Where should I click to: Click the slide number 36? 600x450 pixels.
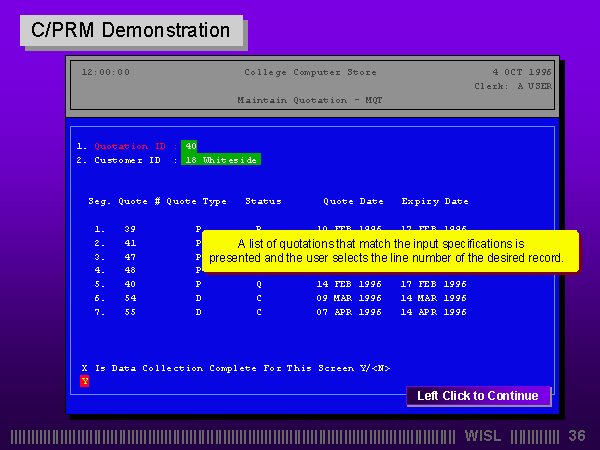[576, 436]
